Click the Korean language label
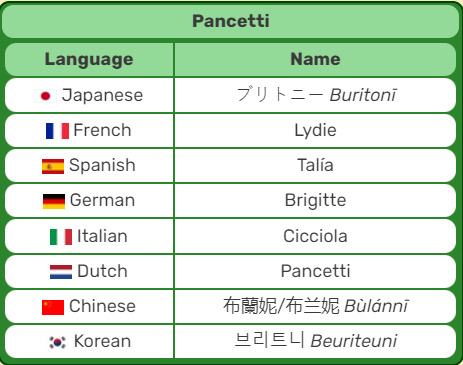This screenshot has height=365, width=463. pos(102,341)
